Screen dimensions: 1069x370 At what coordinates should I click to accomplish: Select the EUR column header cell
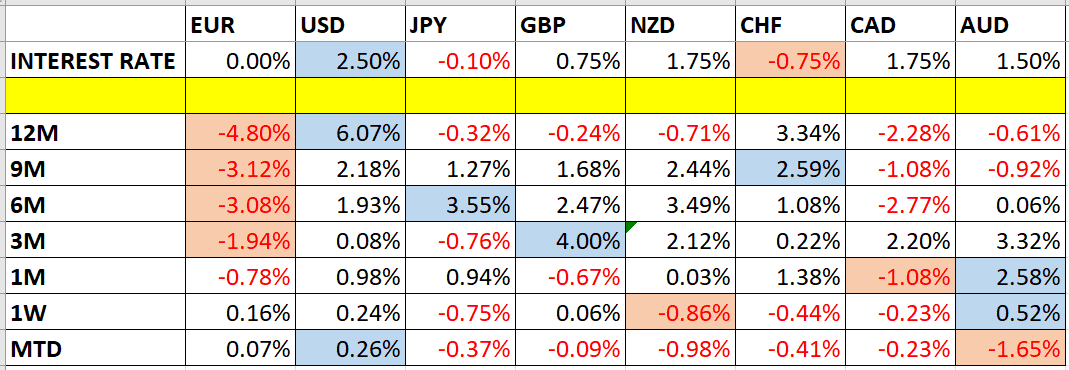pyautogui.click(x=240, y=26)
